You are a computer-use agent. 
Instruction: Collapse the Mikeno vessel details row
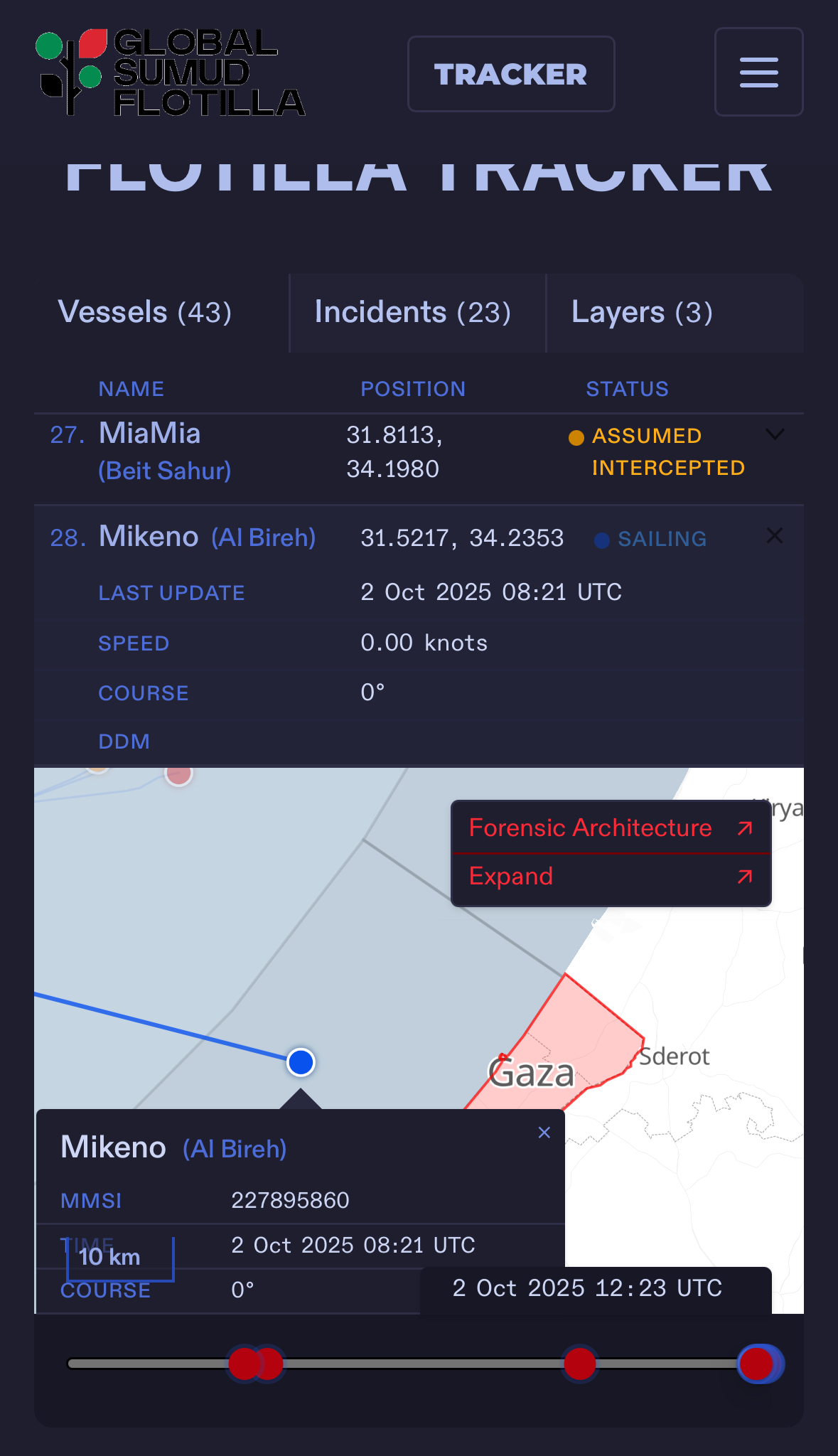pyautogui.click(x=775, y=536)
